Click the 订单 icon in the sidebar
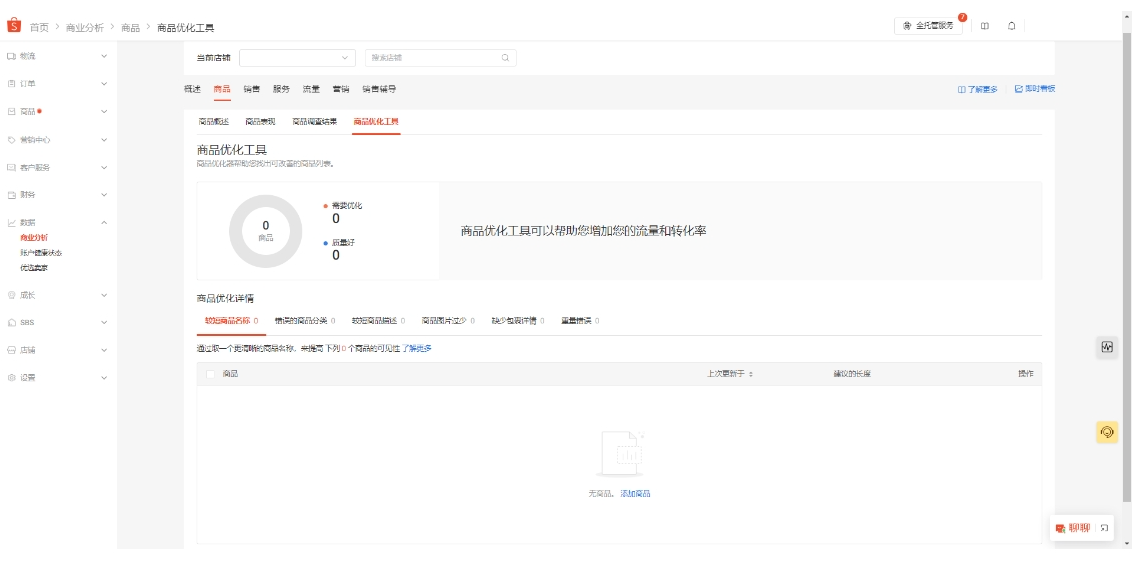Screen dimensions: 1143x571 pyautogui.click(x=12, y=84)
